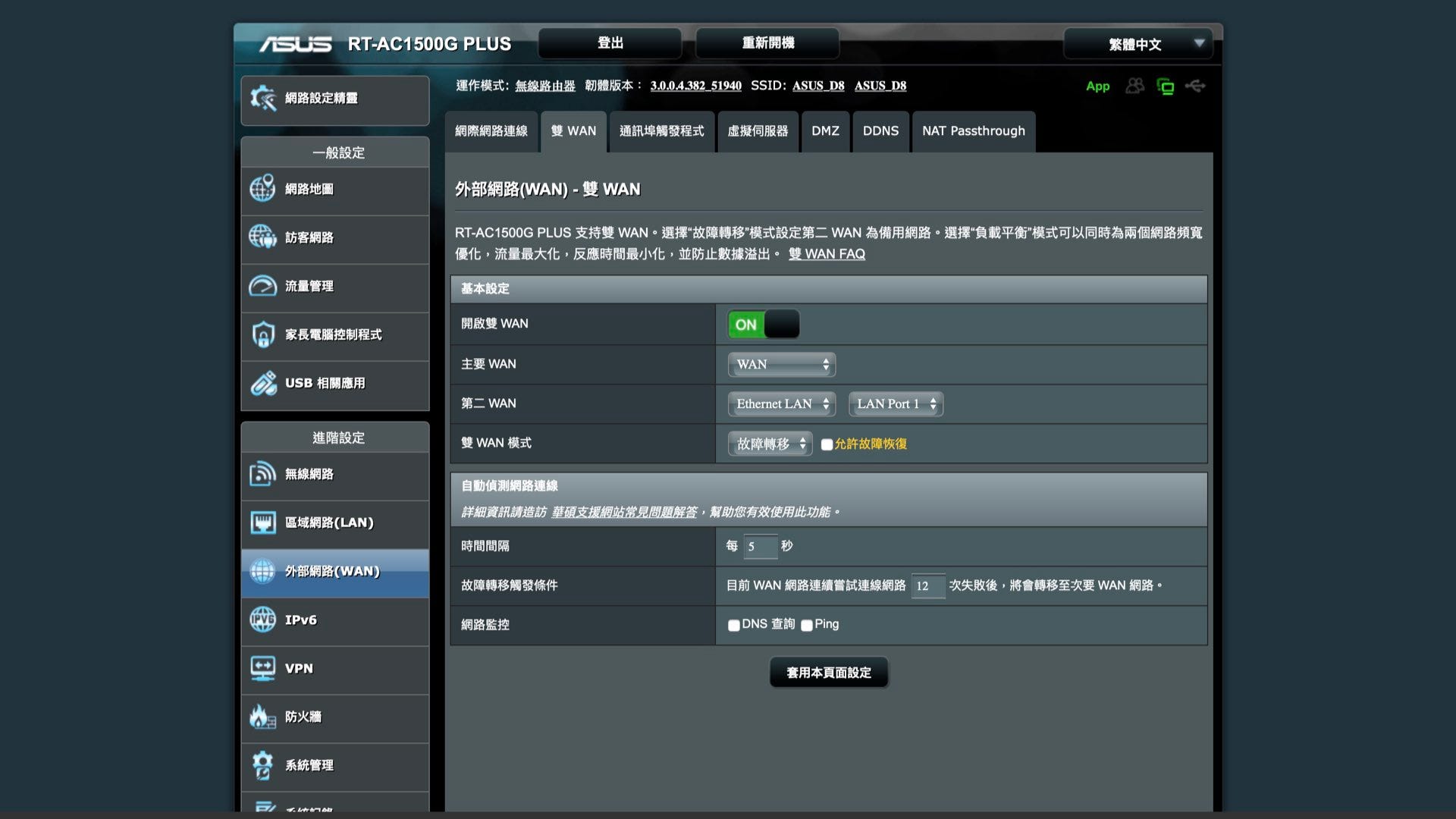Open the 防火牆 menu item label
Screen dimensions: 1456x819
pos(303,717)
